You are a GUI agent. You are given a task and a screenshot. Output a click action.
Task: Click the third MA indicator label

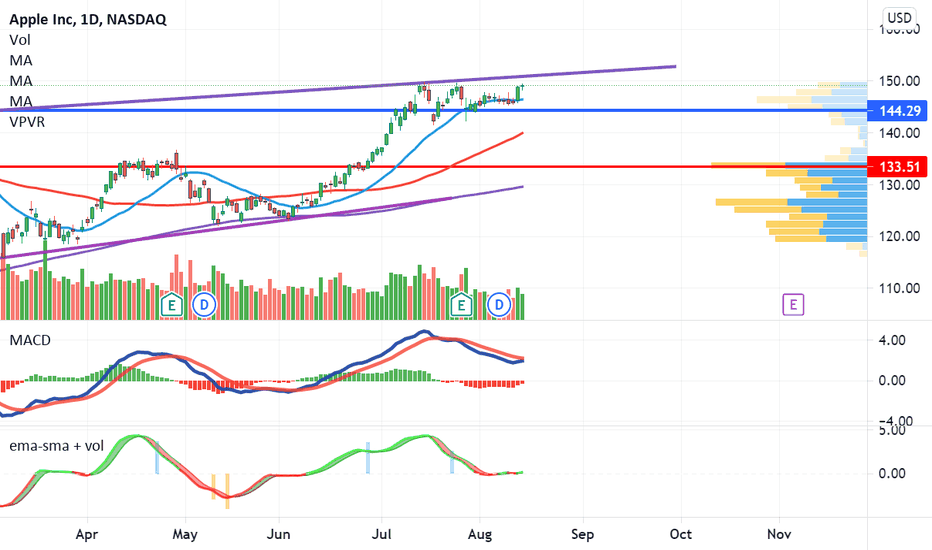(x=21, y=101)
